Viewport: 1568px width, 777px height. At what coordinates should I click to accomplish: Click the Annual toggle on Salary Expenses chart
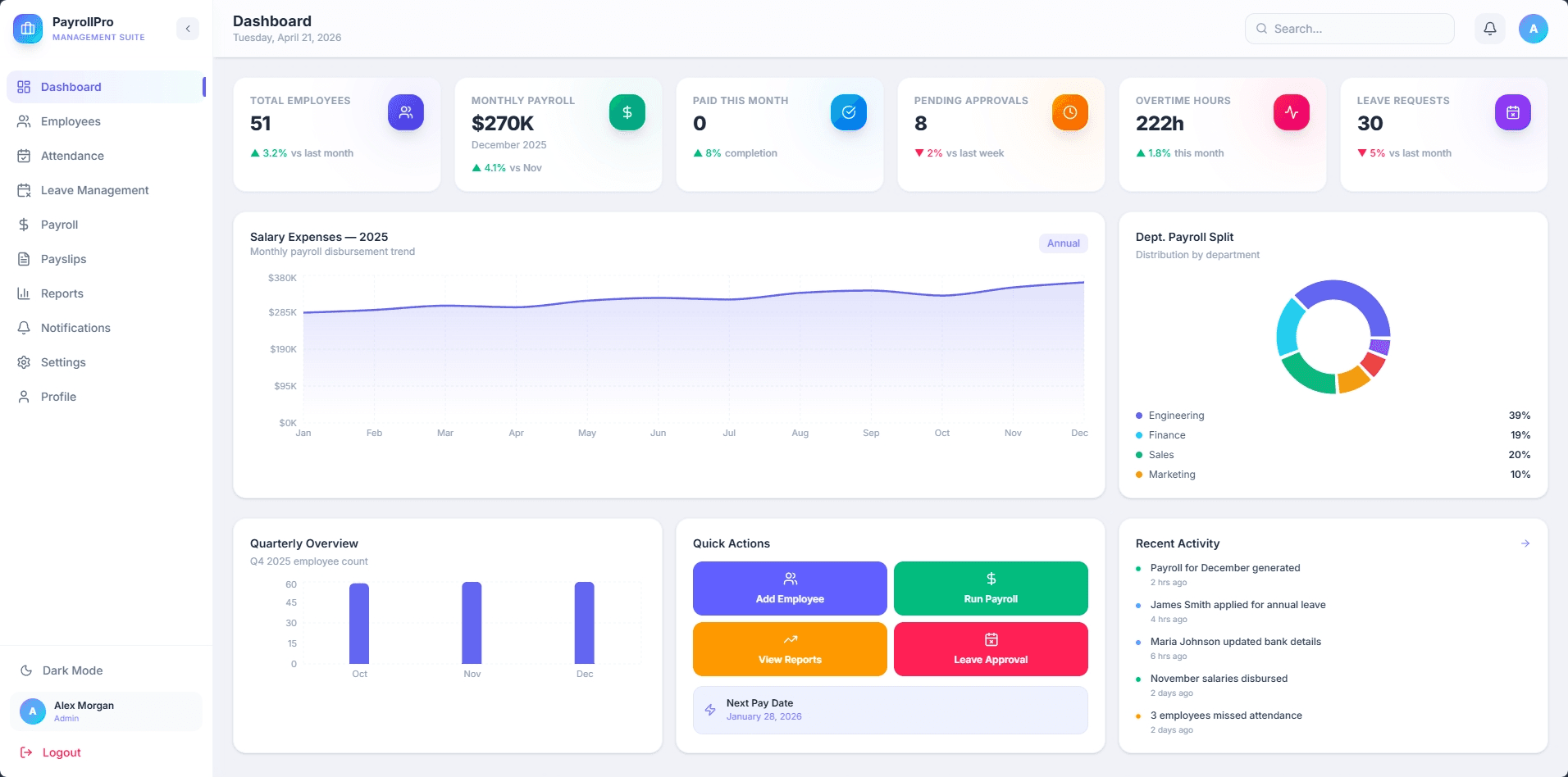1063,243
